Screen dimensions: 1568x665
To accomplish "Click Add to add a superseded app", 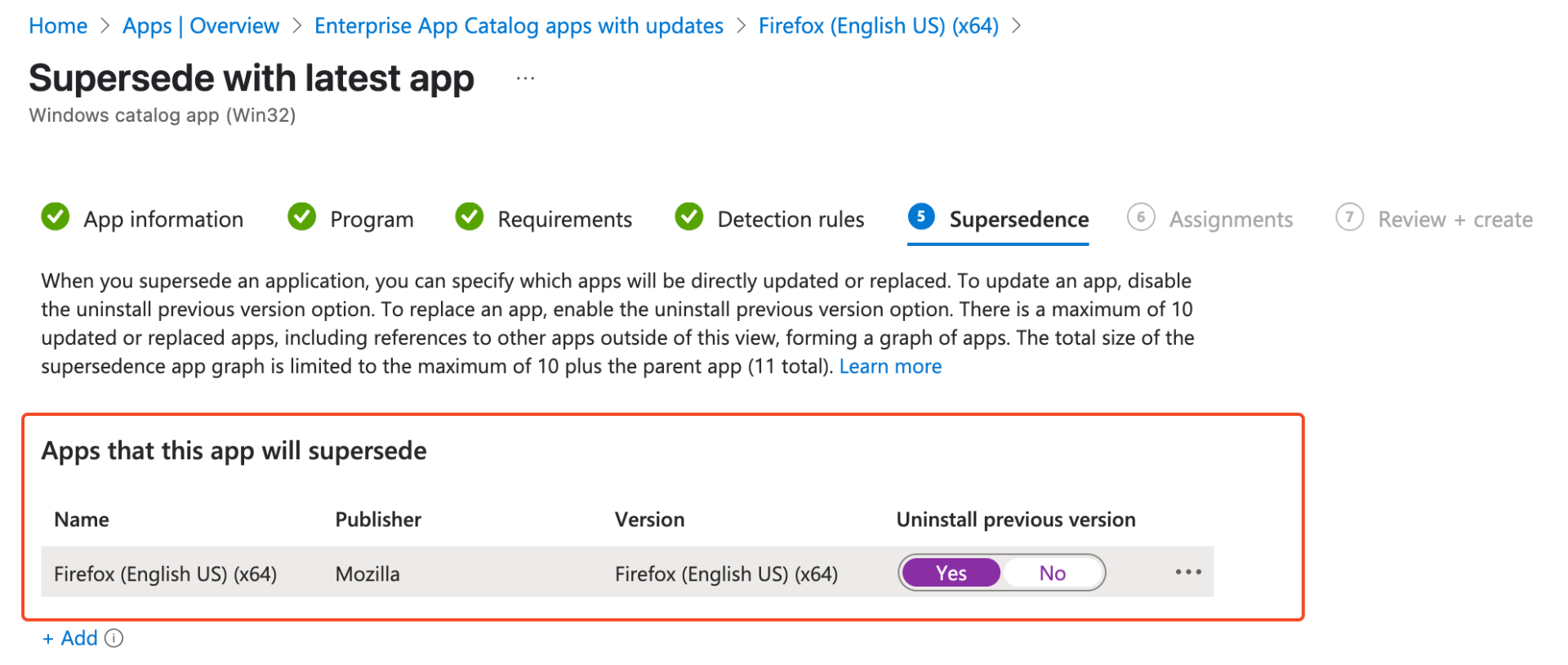I will click(x=70, y=639).
